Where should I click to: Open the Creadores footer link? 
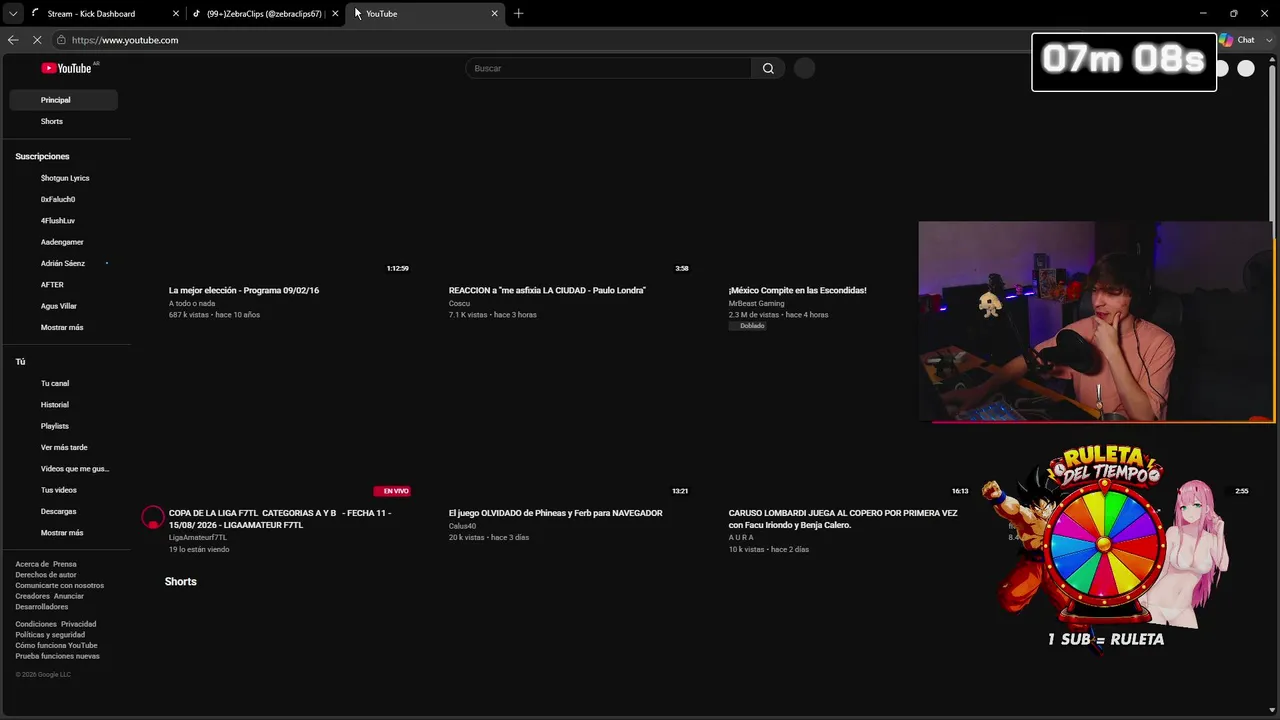click(x=32, y=596)
